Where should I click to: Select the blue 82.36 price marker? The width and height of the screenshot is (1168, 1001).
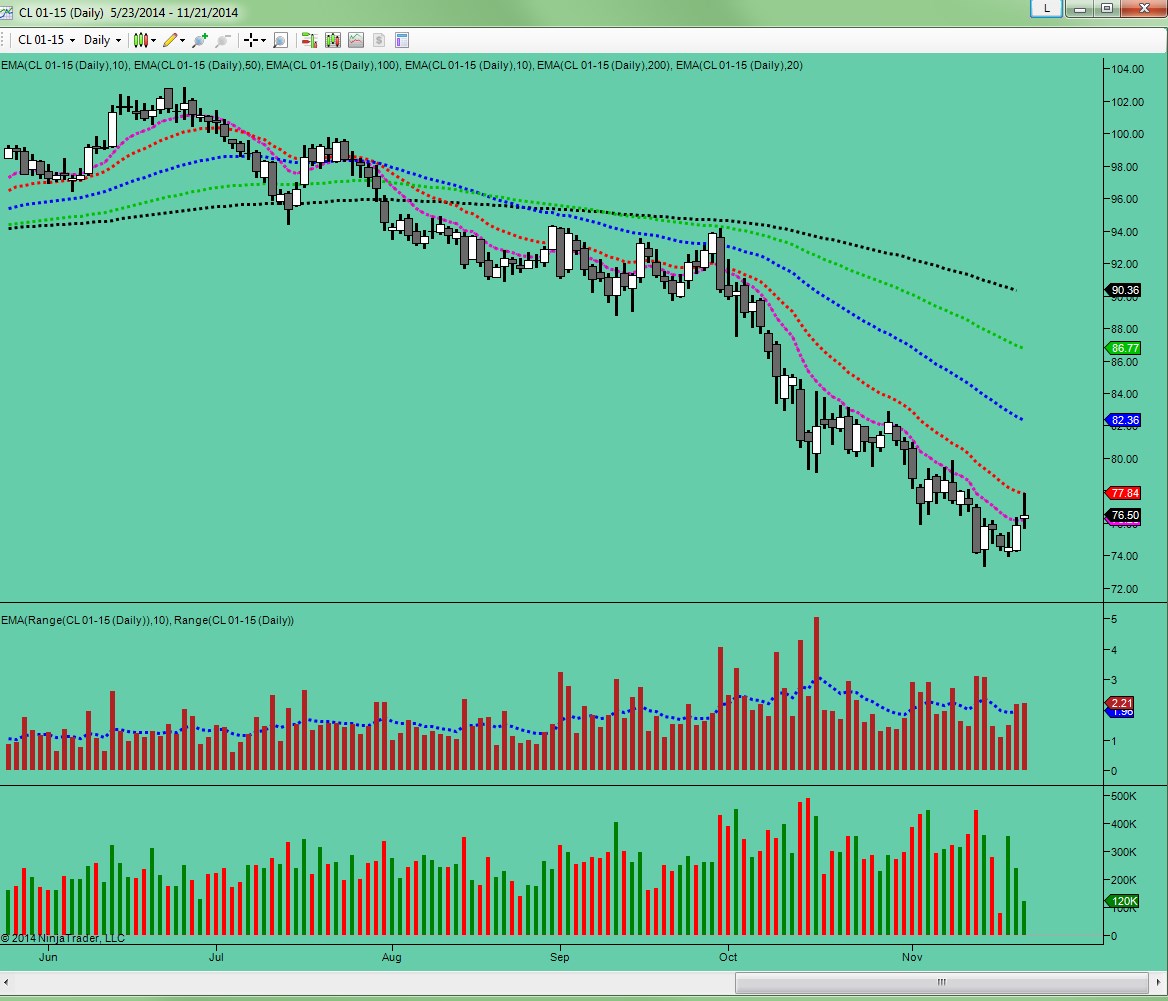tap(1123, 420)
